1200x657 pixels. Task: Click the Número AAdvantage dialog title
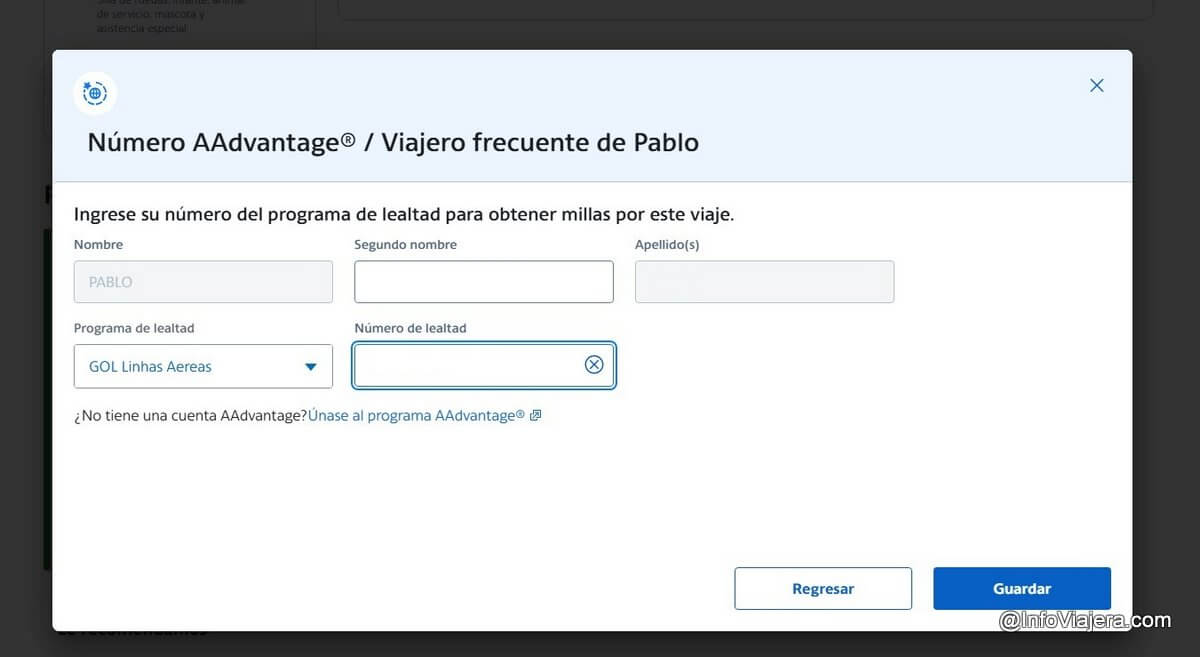pos(393,142)
